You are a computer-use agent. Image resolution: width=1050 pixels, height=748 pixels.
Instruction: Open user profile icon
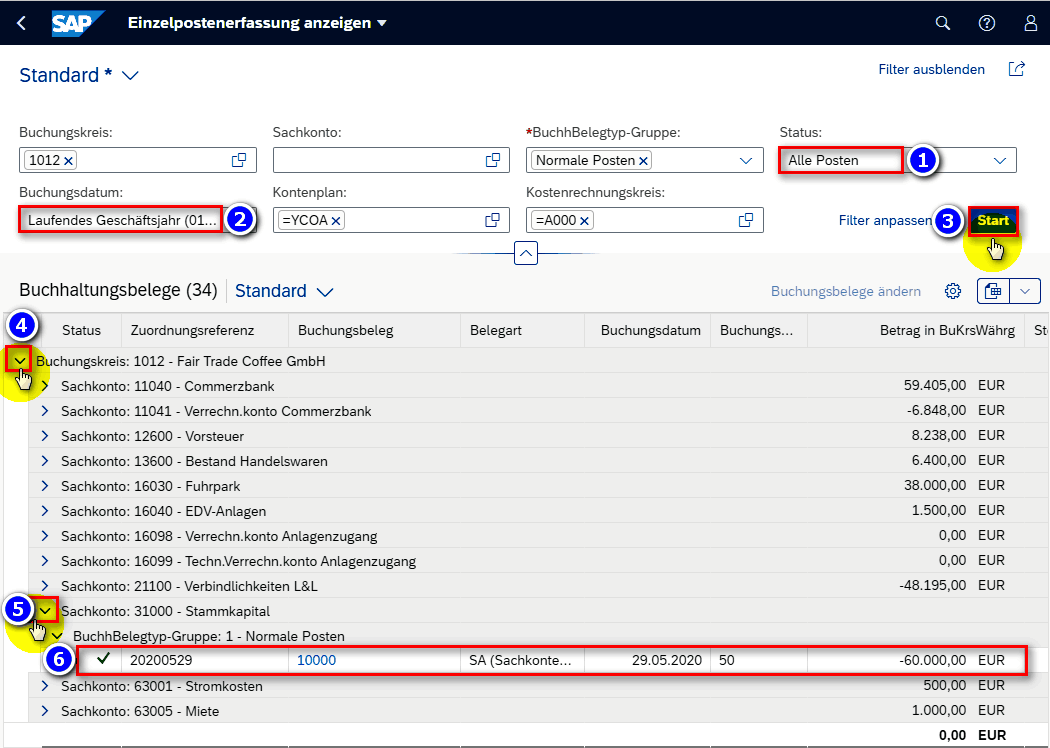1030,23
